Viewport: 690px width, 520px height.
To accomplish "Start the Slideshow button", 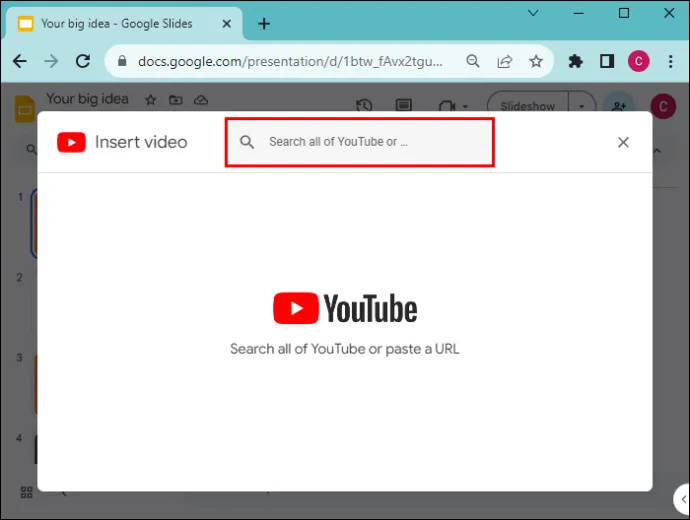I will coord(528,106).
